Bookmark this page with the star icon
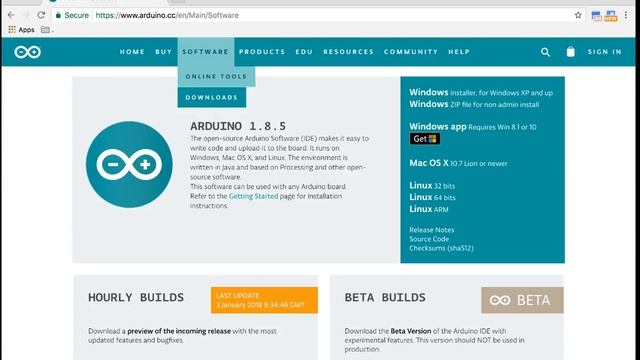 pyautogui.click(x=578, y=15)
